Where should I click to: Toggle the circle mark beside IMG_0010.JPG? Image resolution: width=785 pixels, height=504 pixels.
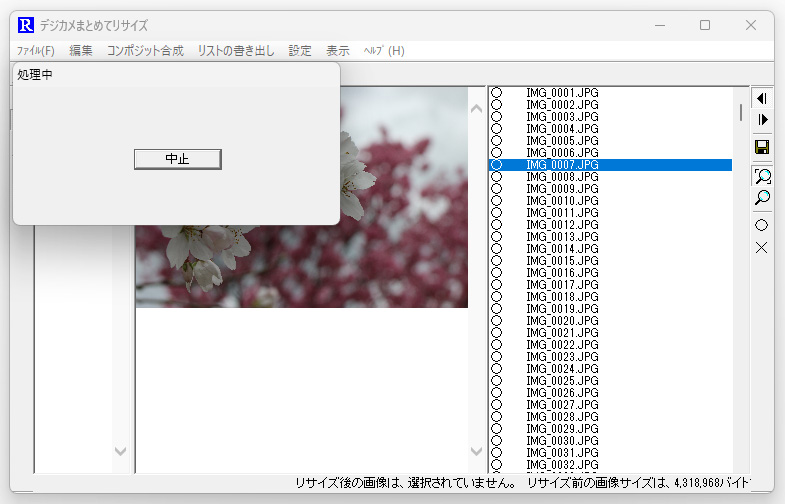point(496,201)
